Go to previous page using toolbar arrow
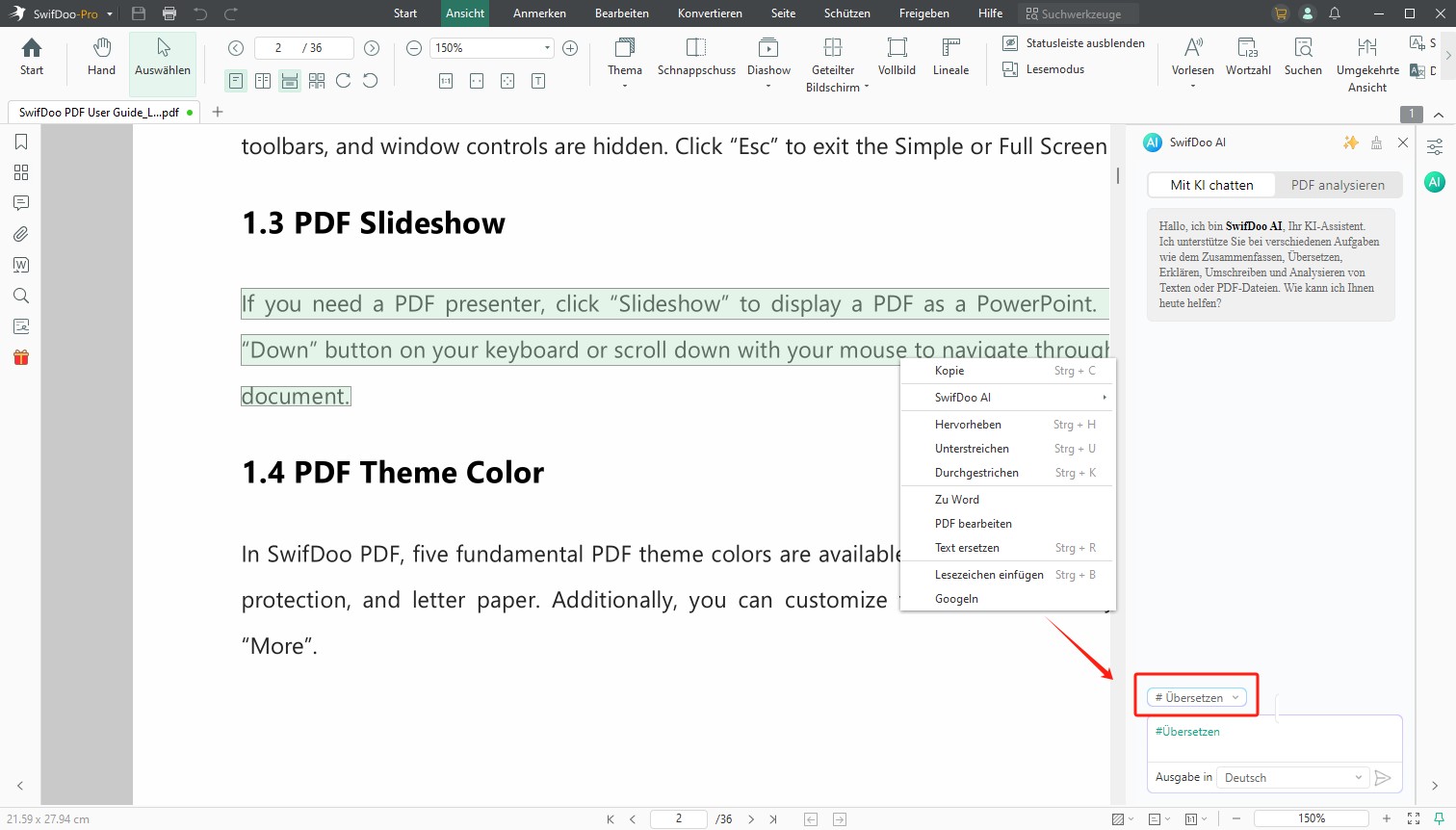The height and width of the screenshot is (830, 1456). (236, 48)
